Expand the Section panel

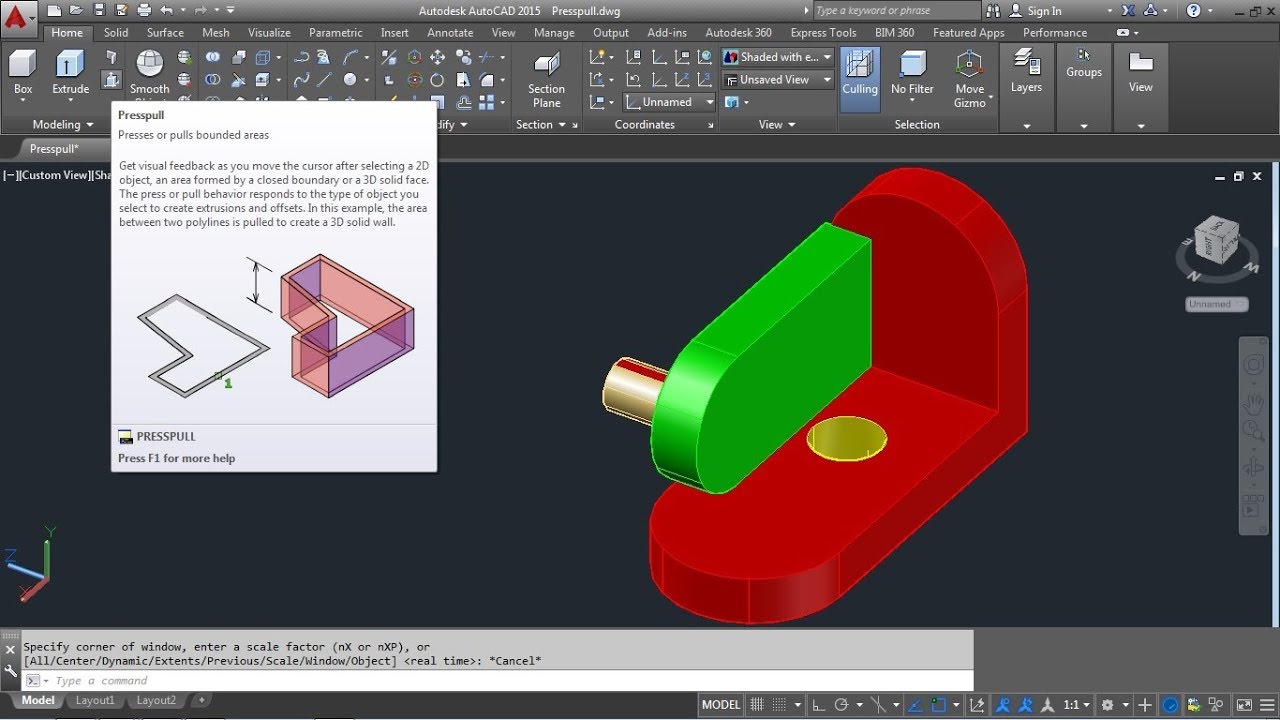pos(541,125)
